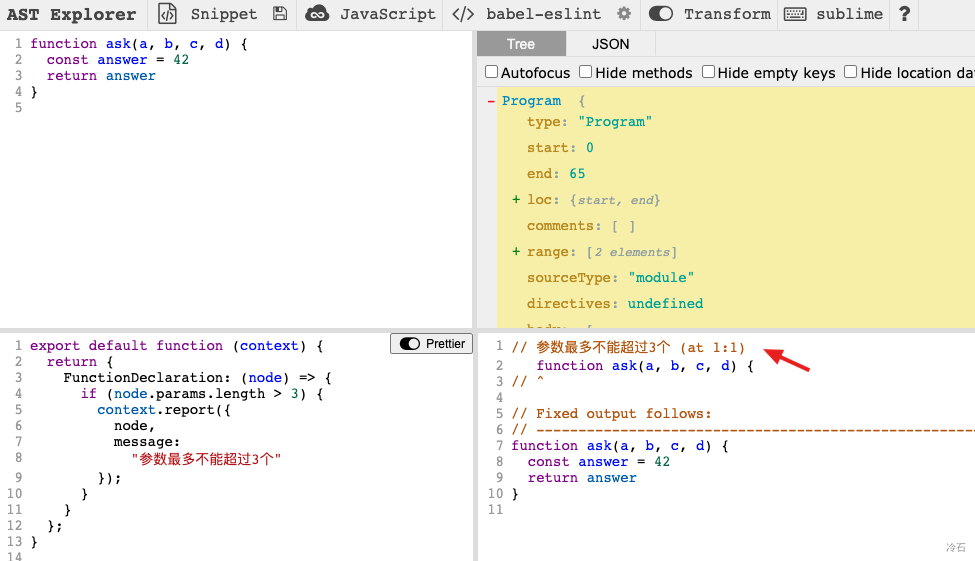Toggle the Transform switch
Screen dimensions: 975x561
point(661,14)
